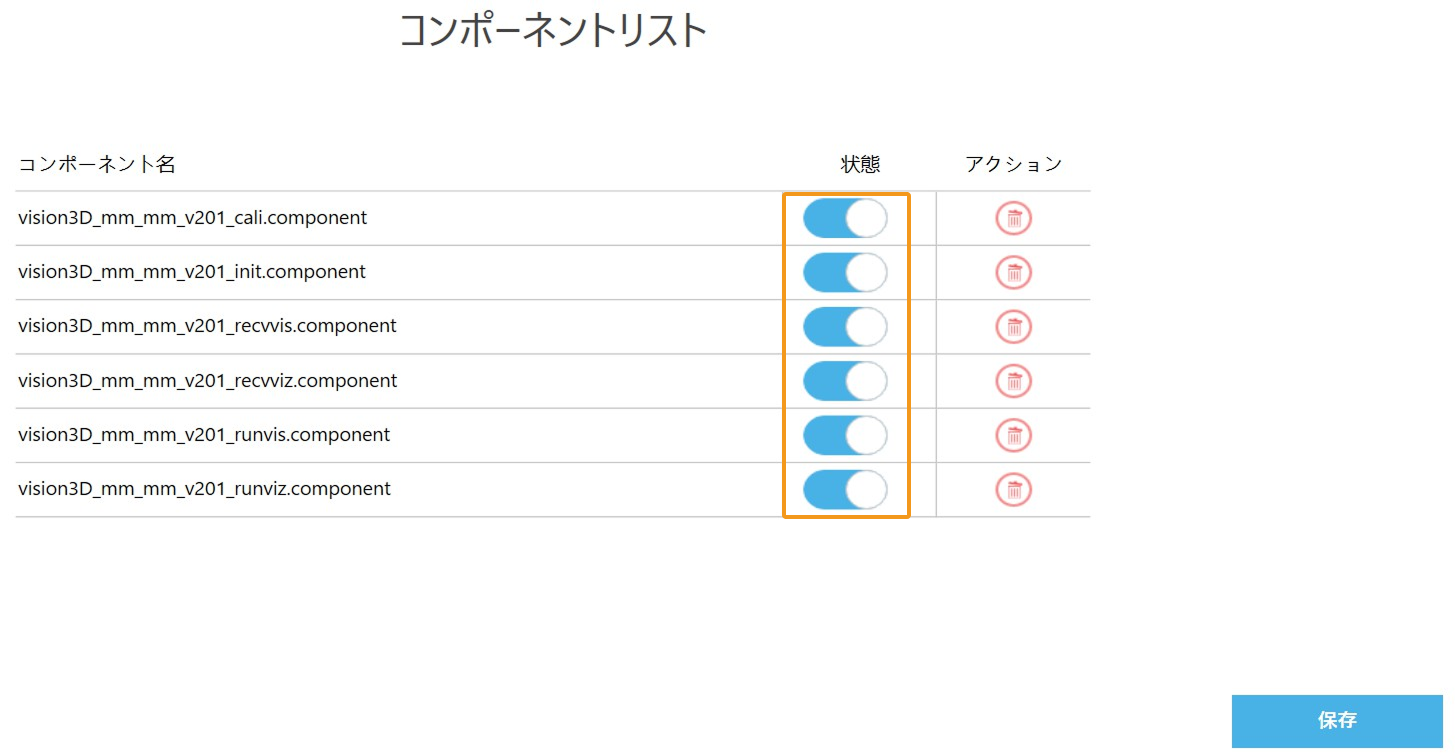Toggle the v201_cali component state
Viewport: 1455px width, 755px height.
click(845, 218)
